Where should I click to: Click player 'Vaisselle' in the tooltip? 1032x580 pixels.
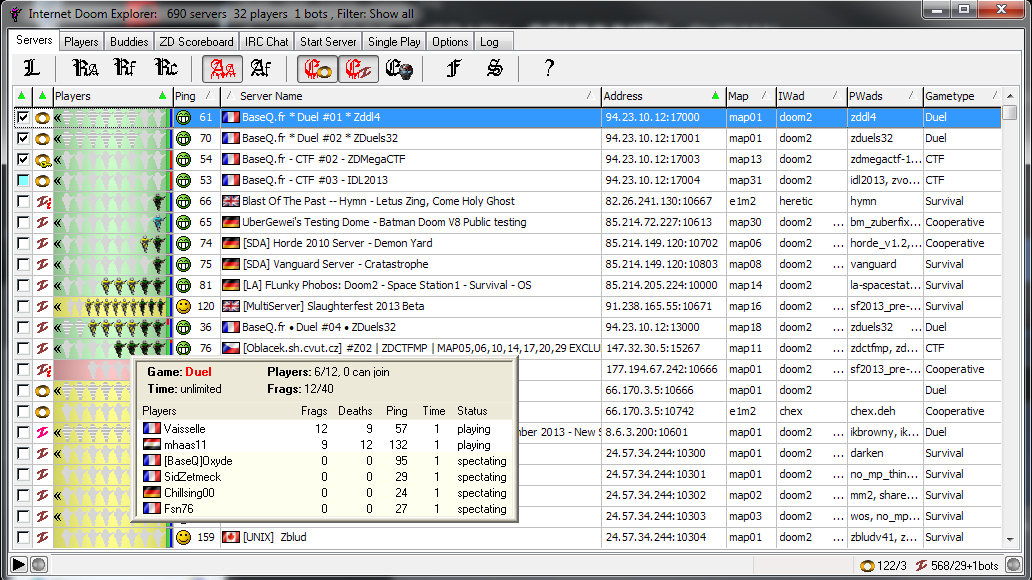pos(184,429)
